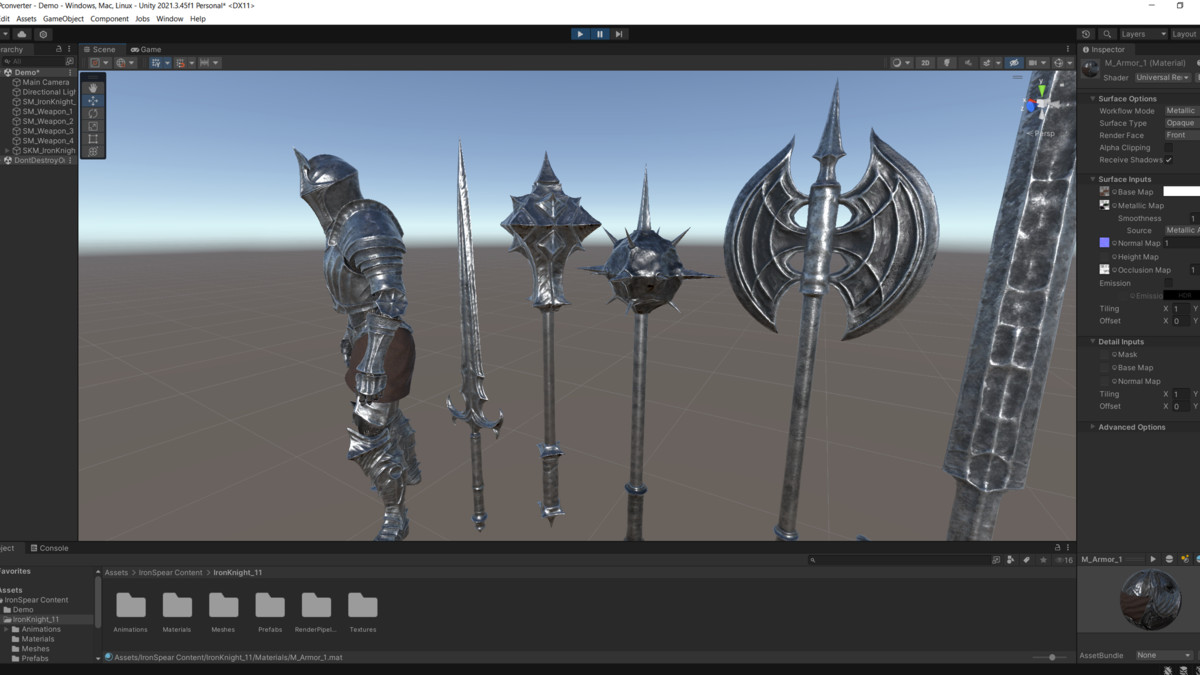The image size is (1200, 675).
Task: Select the Hand view tool
Action: pos(93,88)
